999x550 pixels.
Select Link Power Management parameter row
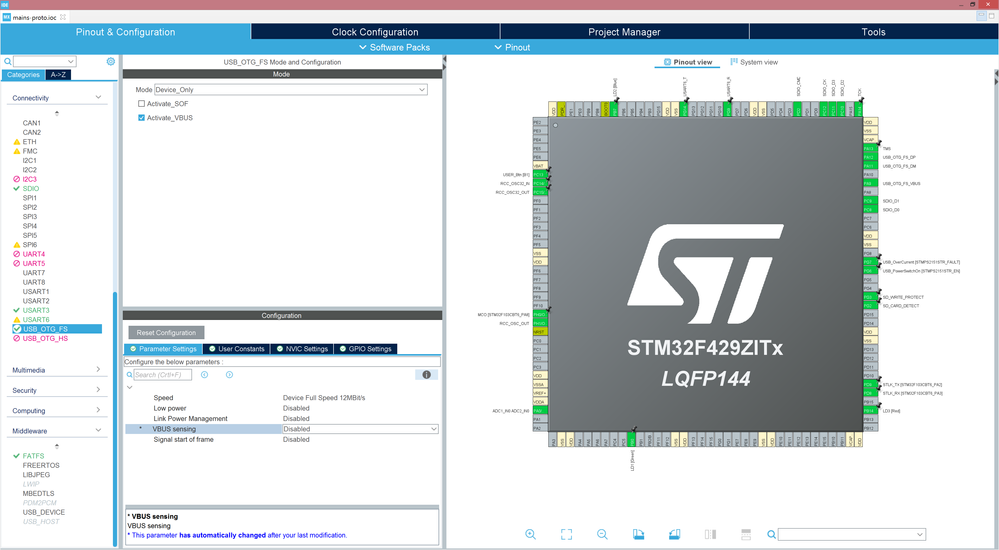(282, 419)
